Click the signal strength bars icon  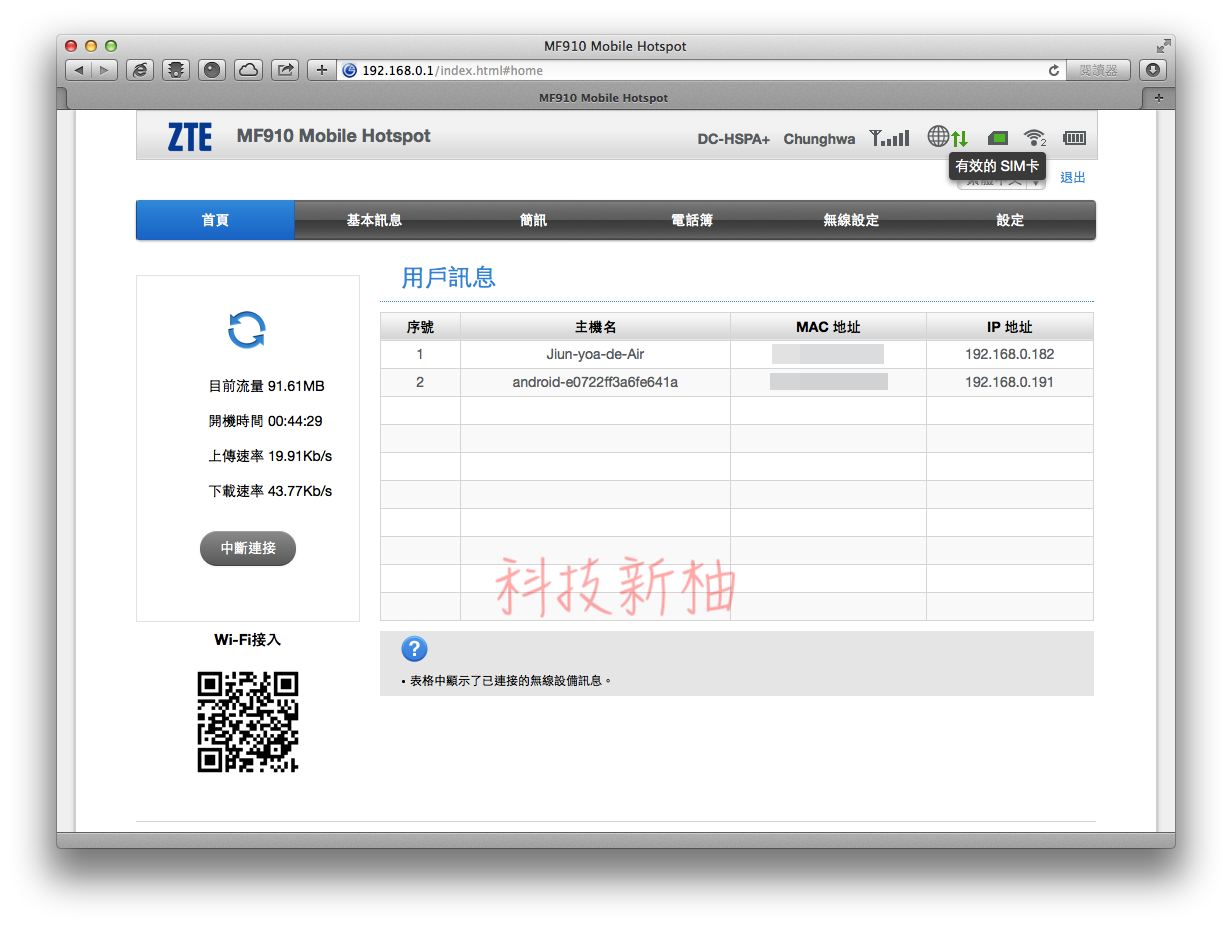pos(889,138)
